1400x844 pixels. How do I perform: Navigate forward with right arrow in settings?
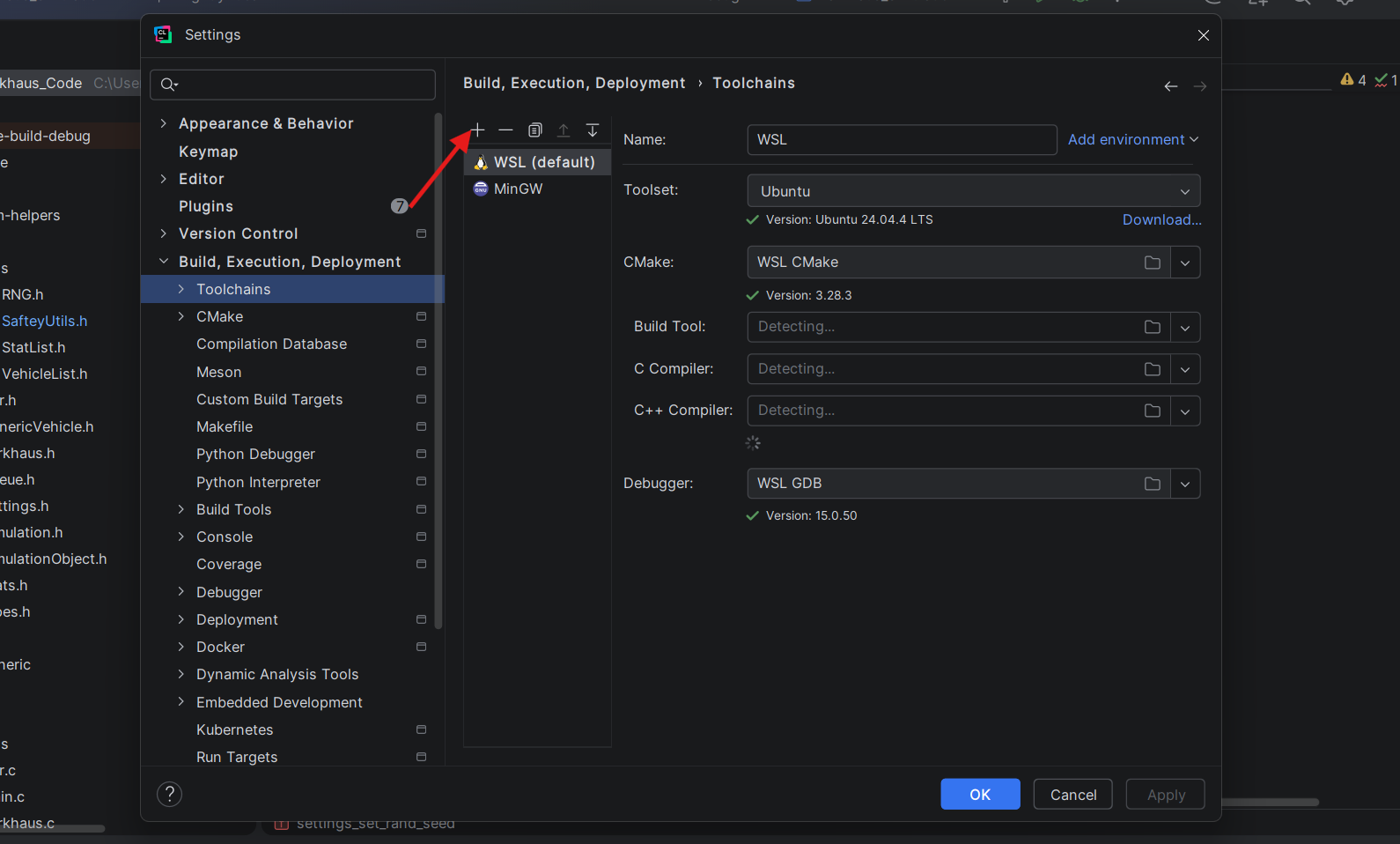click(x=1199, y=86)
